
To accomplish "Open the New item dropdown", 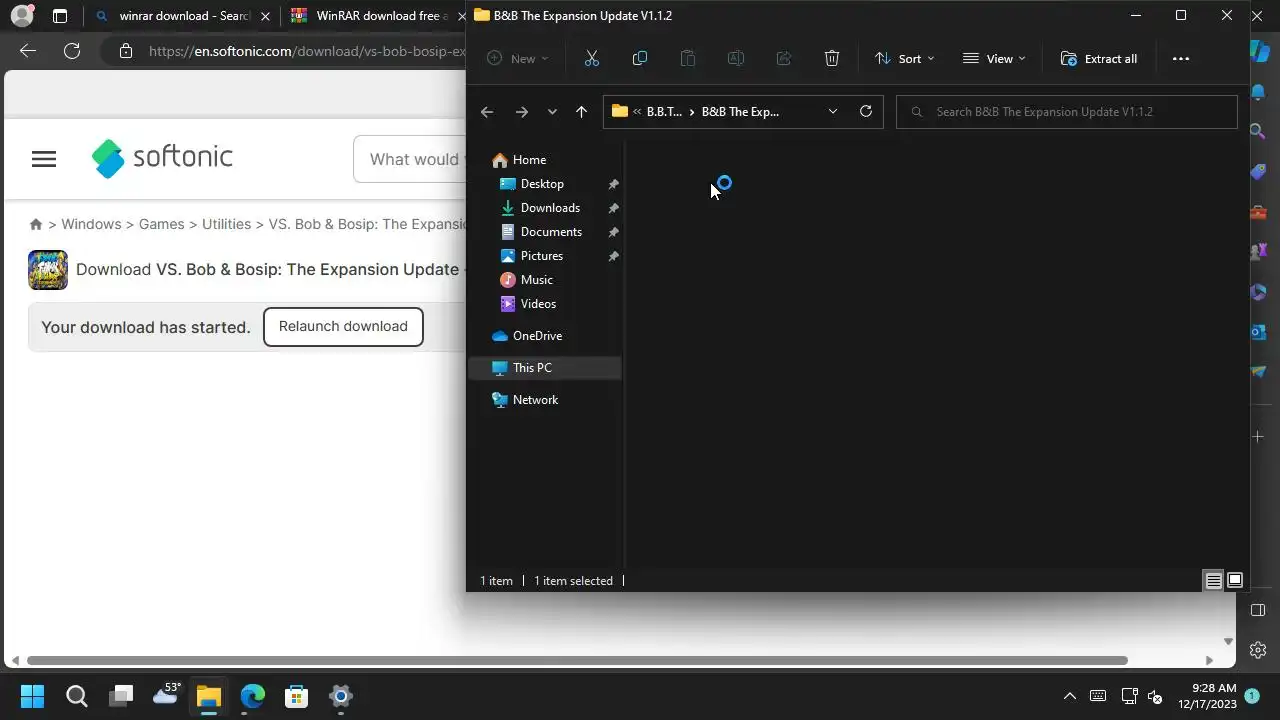I will [518, 59].
